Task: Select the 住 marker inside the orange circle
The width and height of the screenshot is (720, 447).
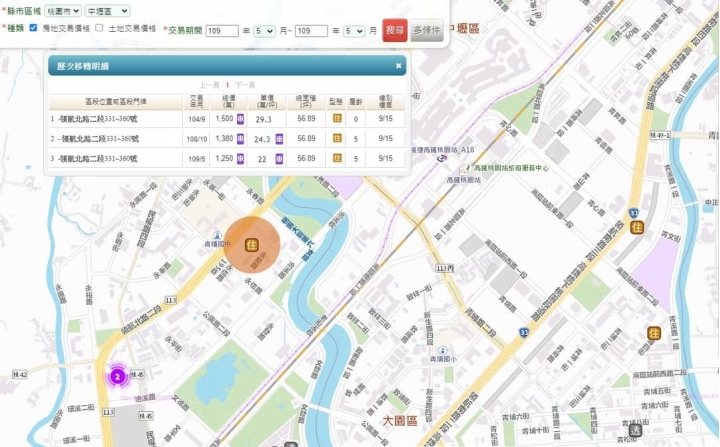Action: (x=252, y=245)
